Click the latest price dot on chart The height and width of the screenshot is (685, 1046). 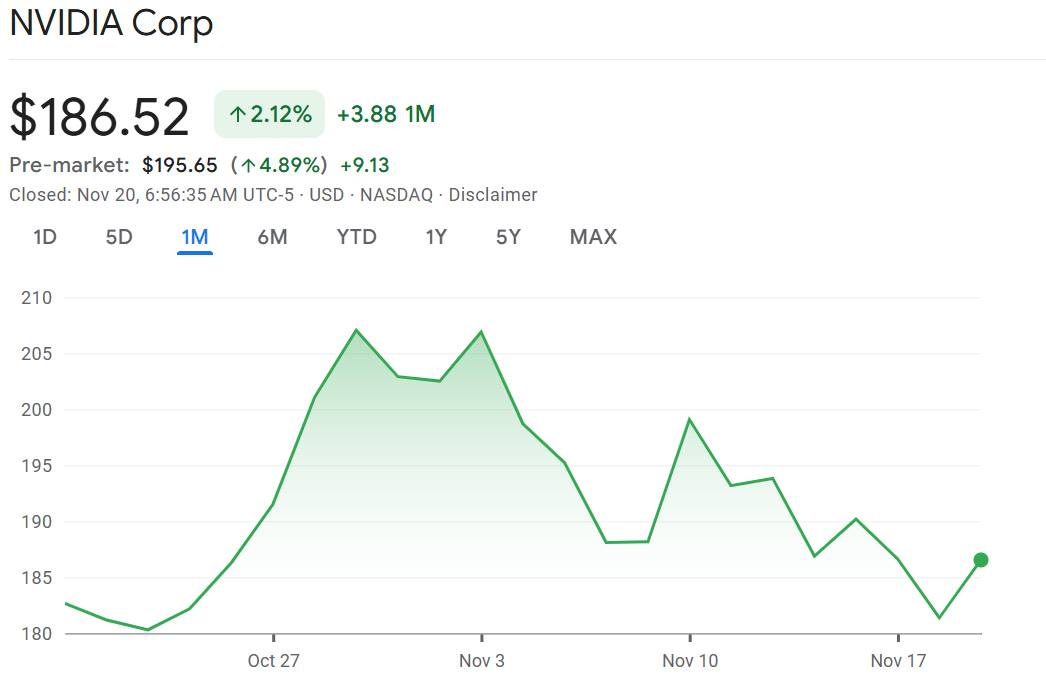point(979,561)
